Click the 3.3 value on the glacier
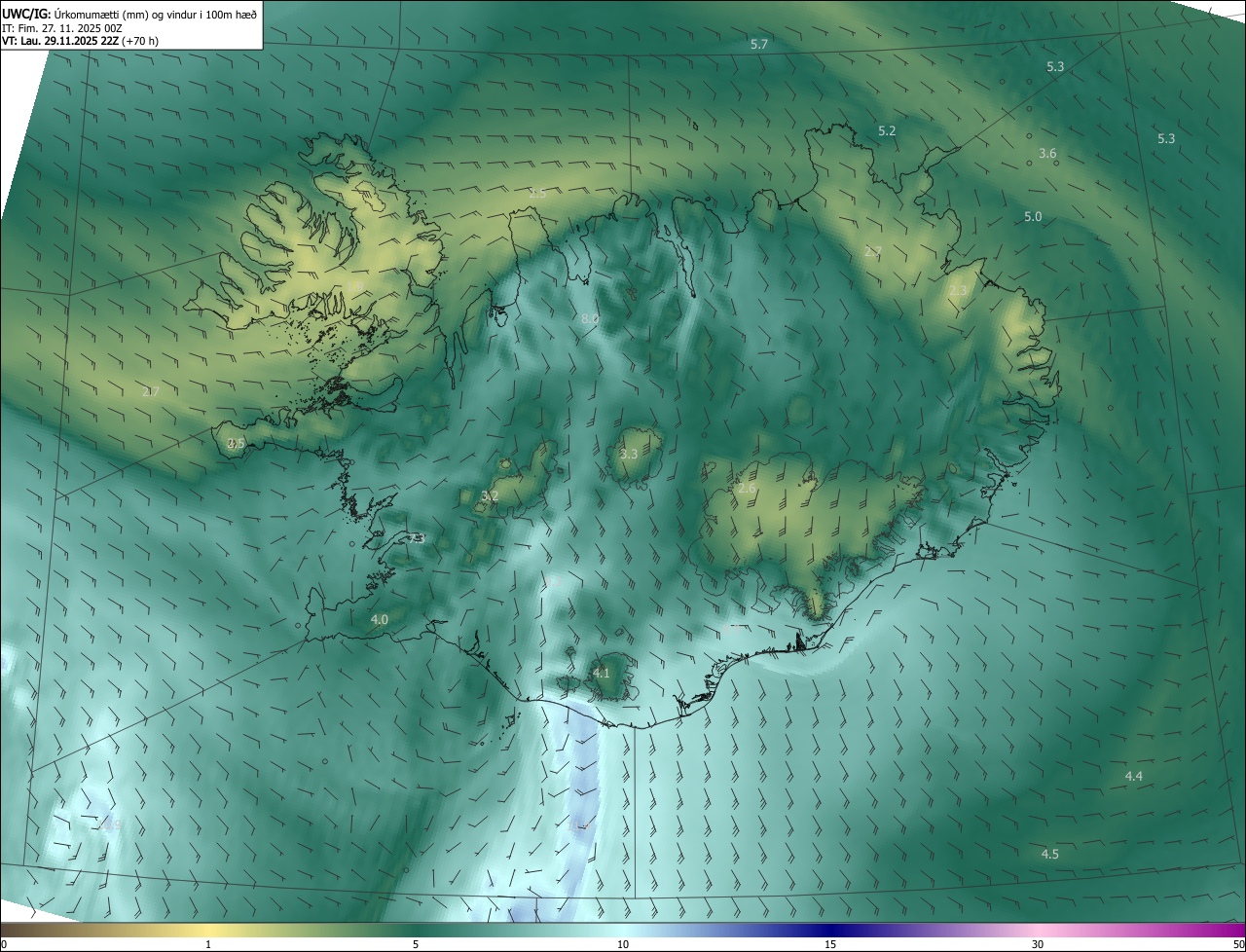The height and width of the screenshot is (952, 1246). coord(629,455)
